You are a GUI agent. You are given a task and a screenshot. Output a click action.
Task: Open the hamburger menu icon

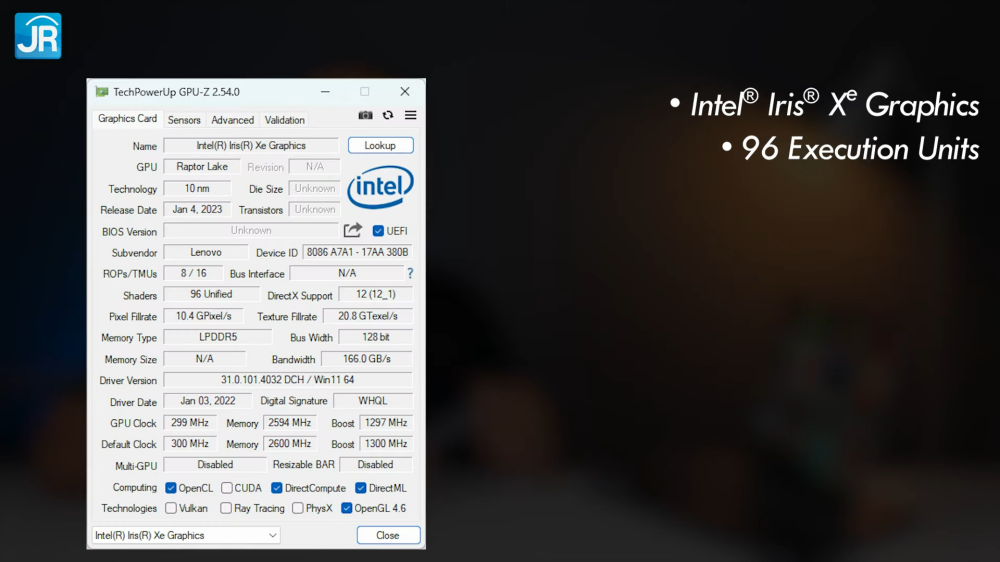(411, 115)
